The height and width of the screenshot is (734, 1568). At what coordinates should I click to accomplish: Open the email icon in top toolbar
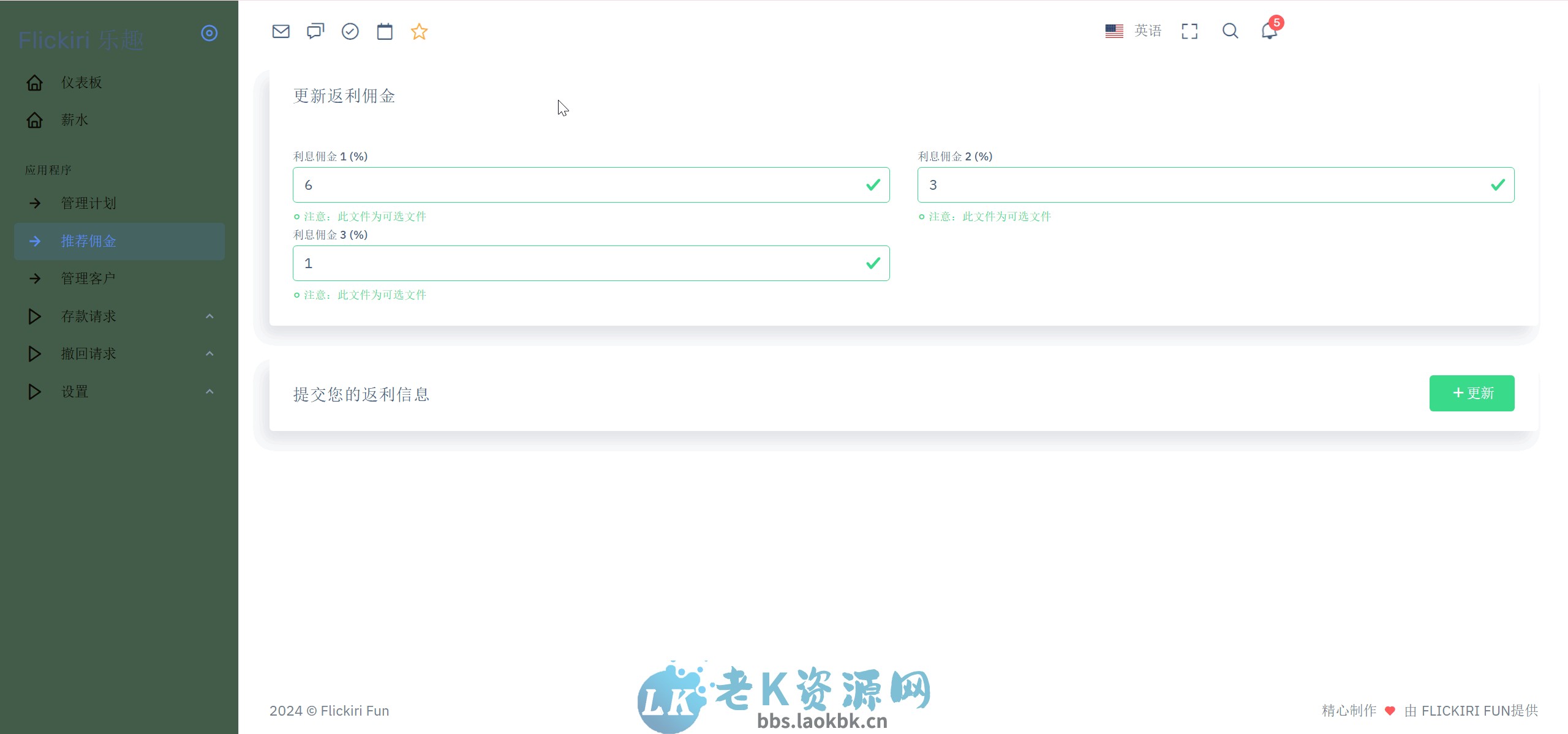[x=281, y=31]
